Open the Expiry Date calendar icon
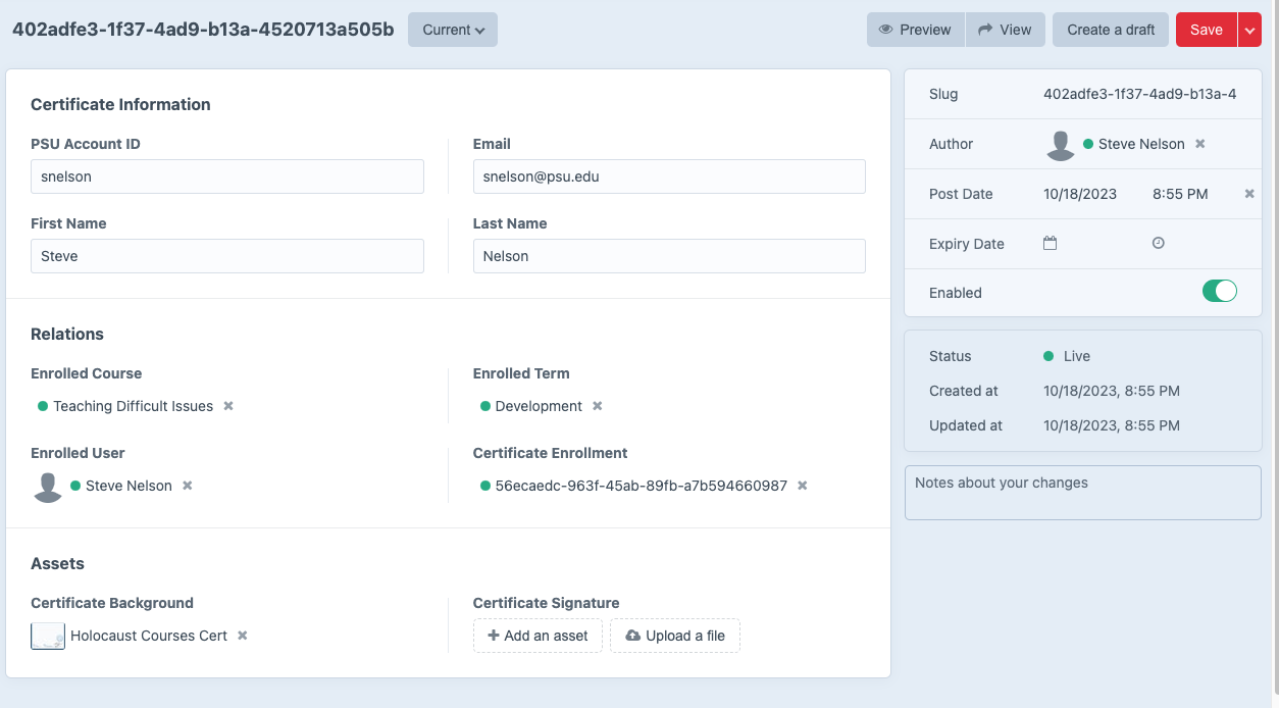This screenshot has height=708, width=1279. 1049,243
